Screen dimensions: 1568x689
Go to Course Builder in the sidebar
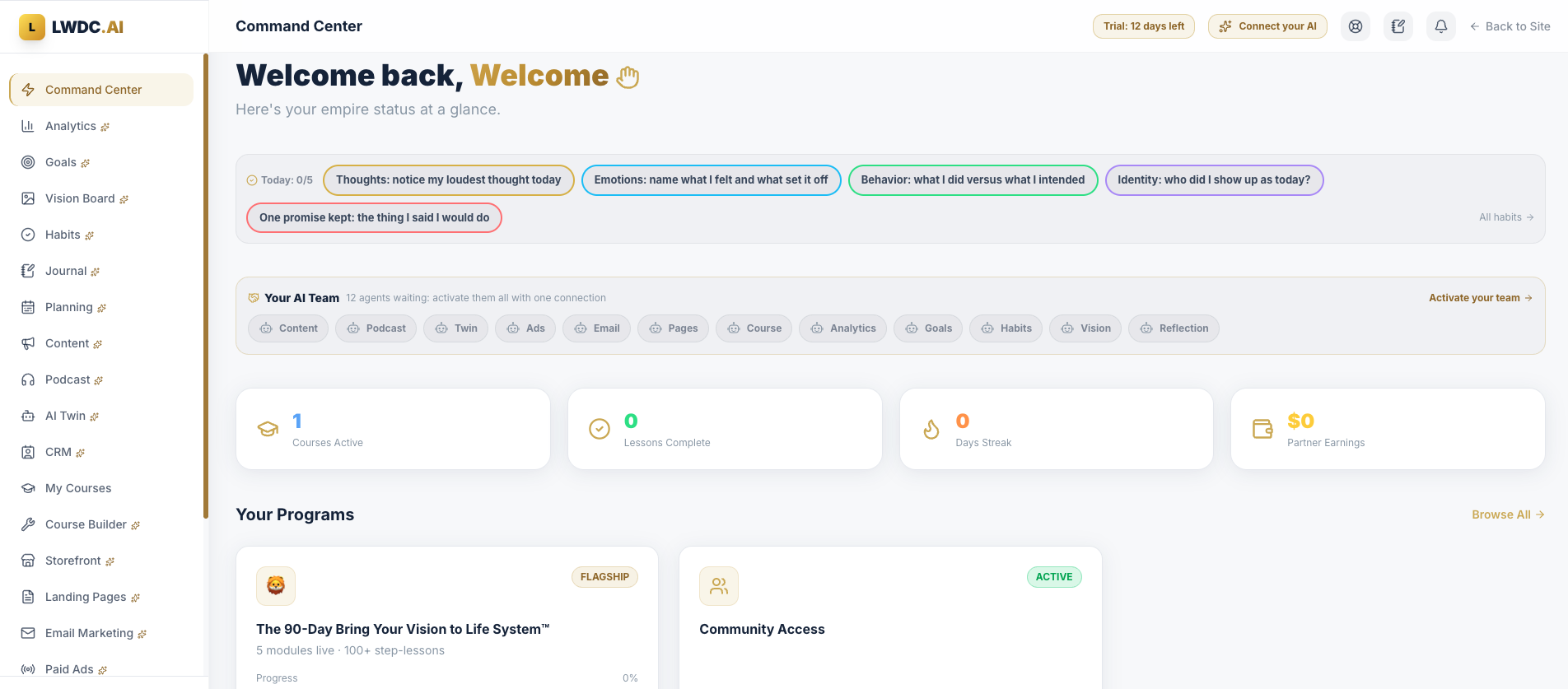point(101,524)
